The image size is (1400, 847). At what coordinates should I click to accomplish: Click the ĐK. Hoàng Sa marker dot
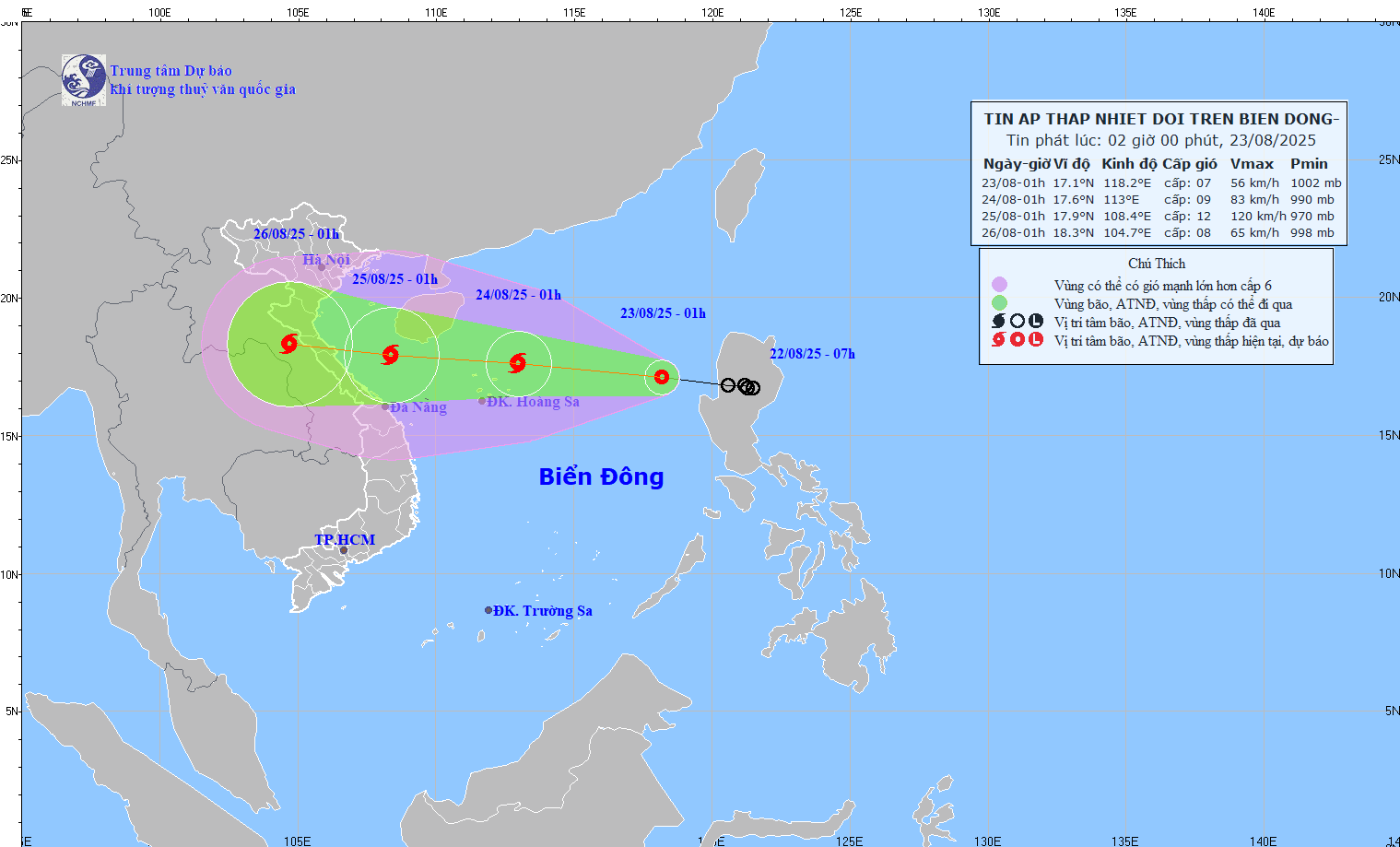[x=482, y=401]
